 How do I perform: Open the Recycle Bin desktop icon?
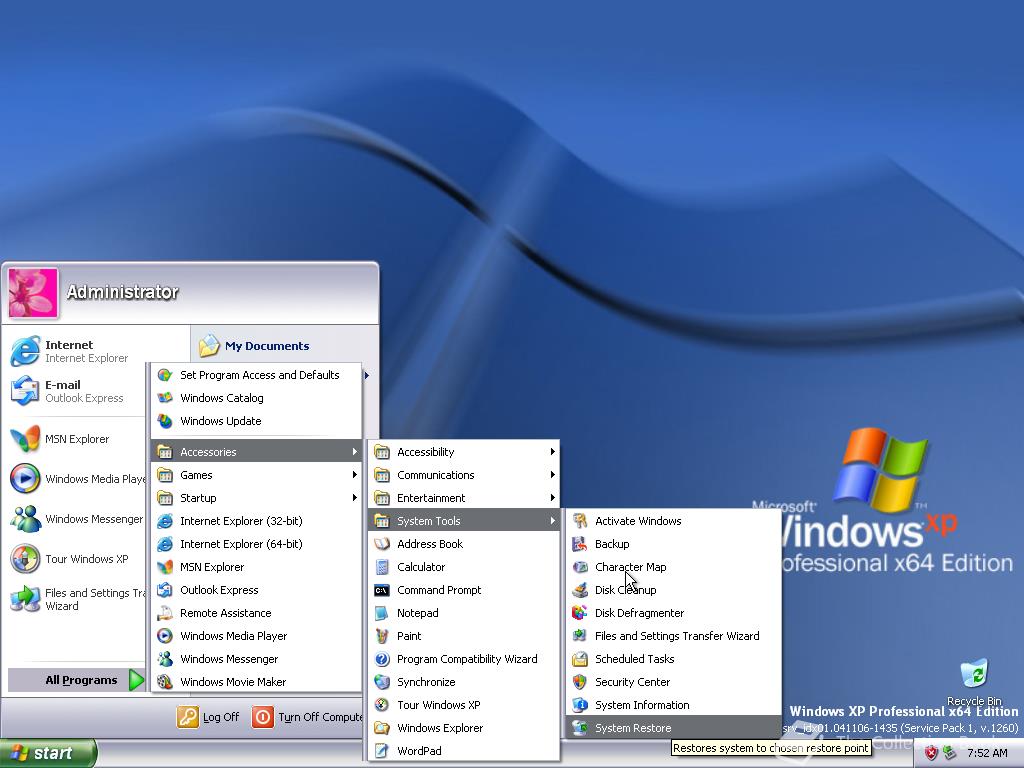974,675
